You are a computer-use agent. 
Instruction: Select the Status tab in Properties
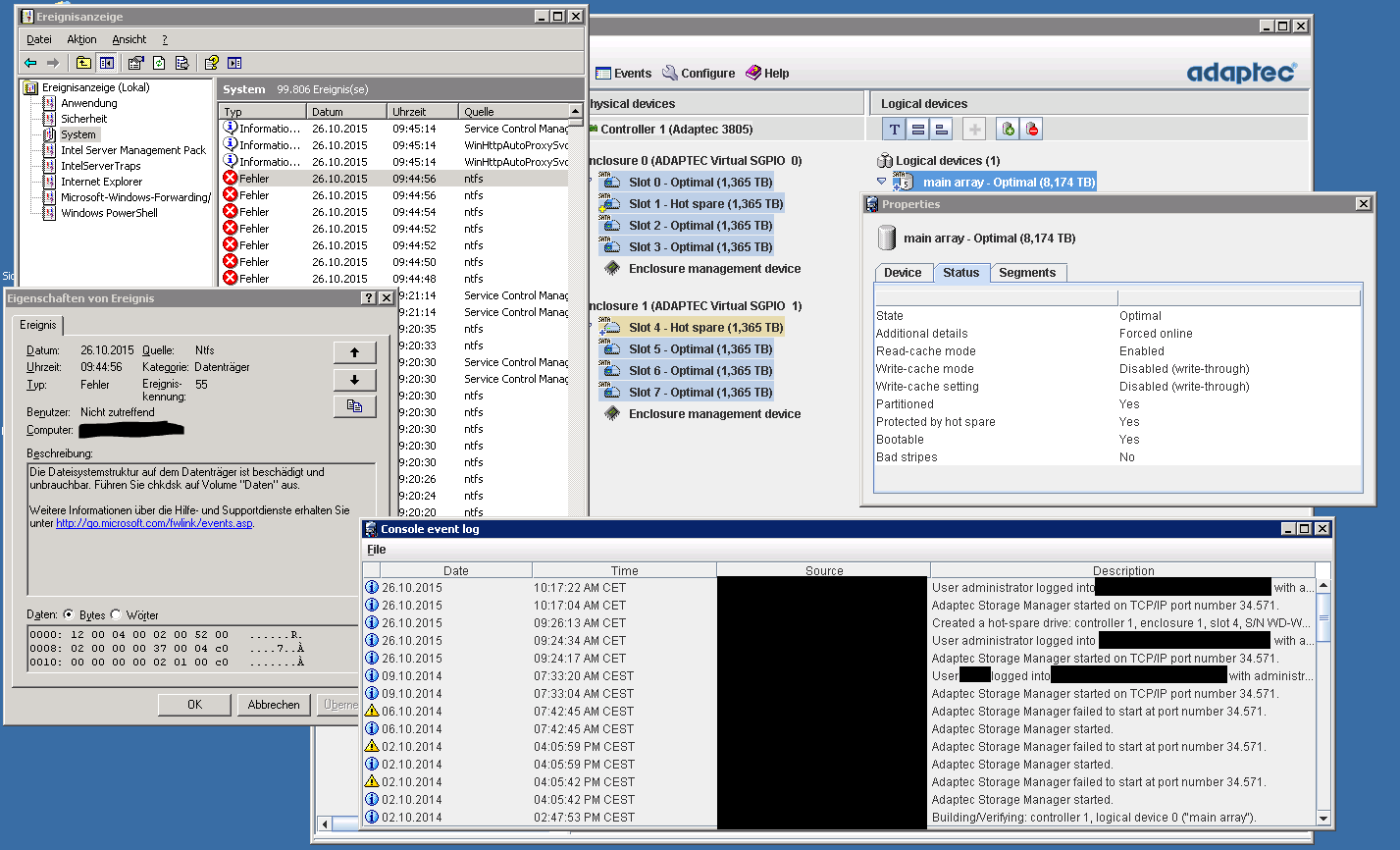point(961,273)
